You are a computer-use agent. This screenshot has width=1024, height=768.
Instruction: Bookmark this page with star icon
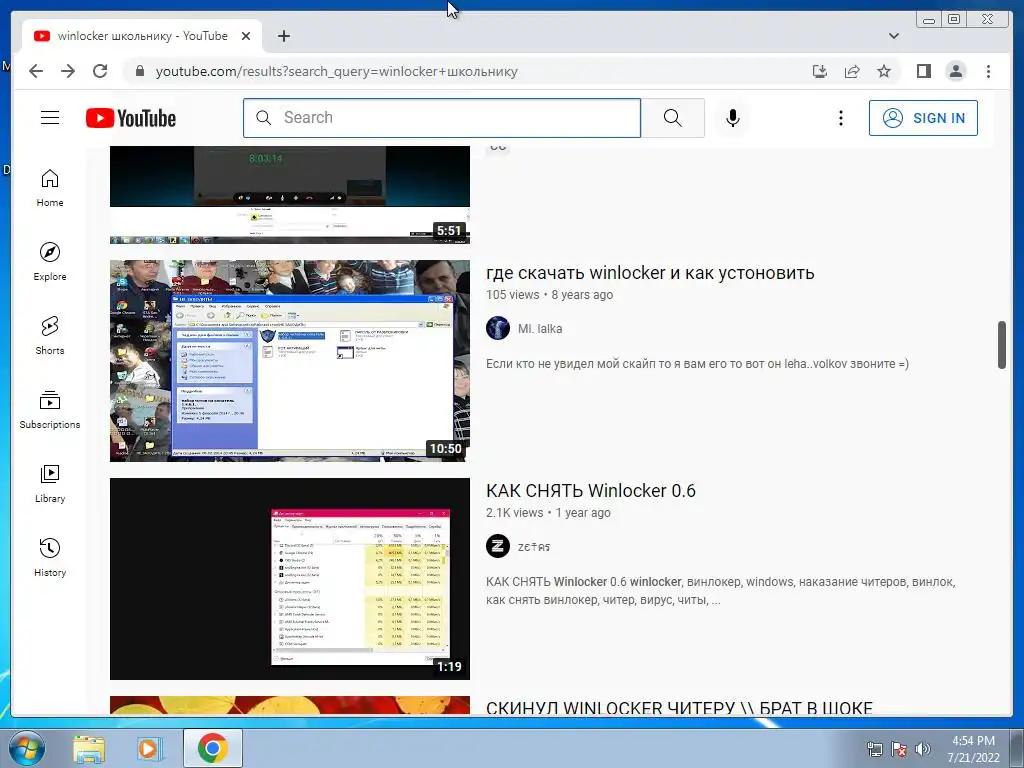point(884,71)
